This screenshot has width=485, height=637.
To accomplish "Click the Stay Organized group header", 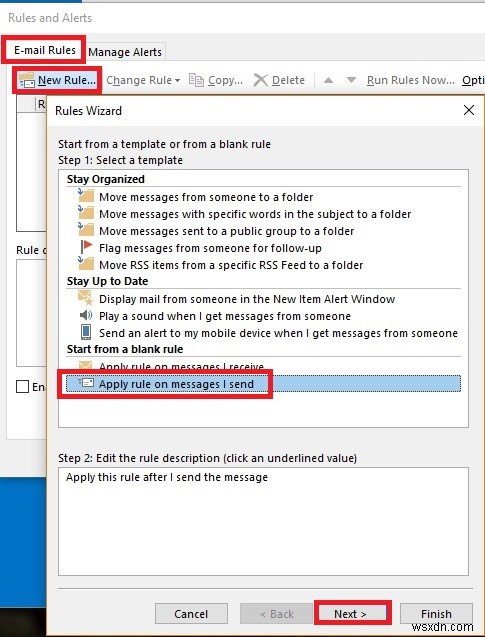I will coord(106,179).
